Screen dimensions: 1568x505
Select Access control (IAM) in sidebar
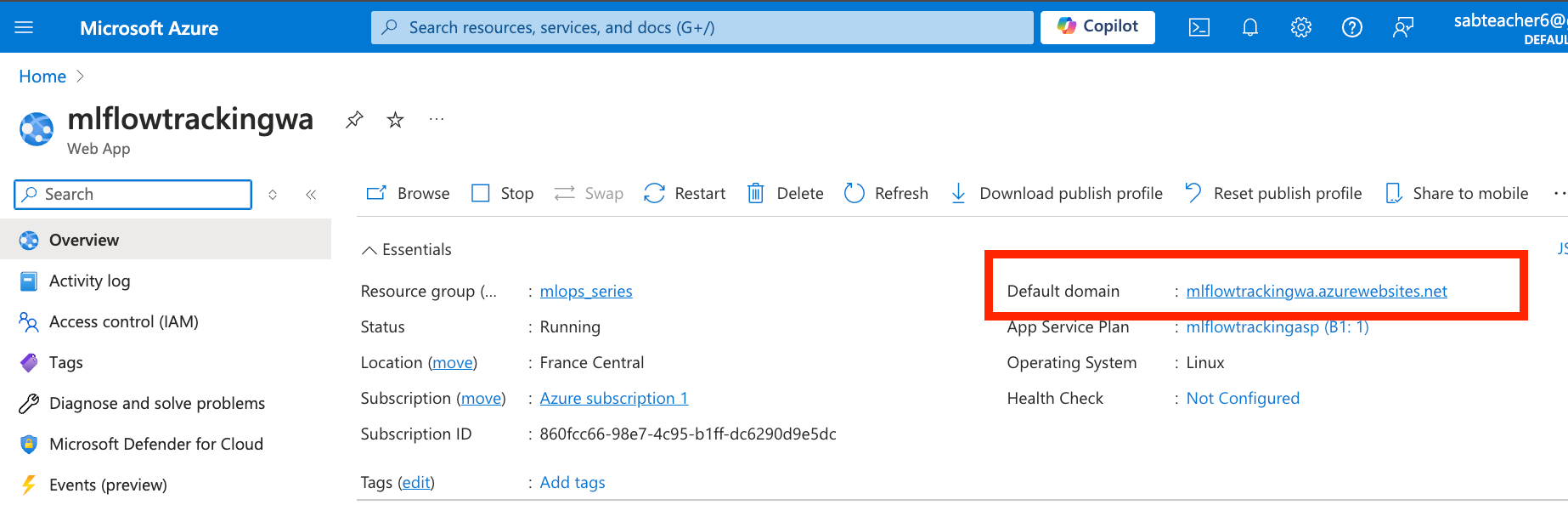123,322
